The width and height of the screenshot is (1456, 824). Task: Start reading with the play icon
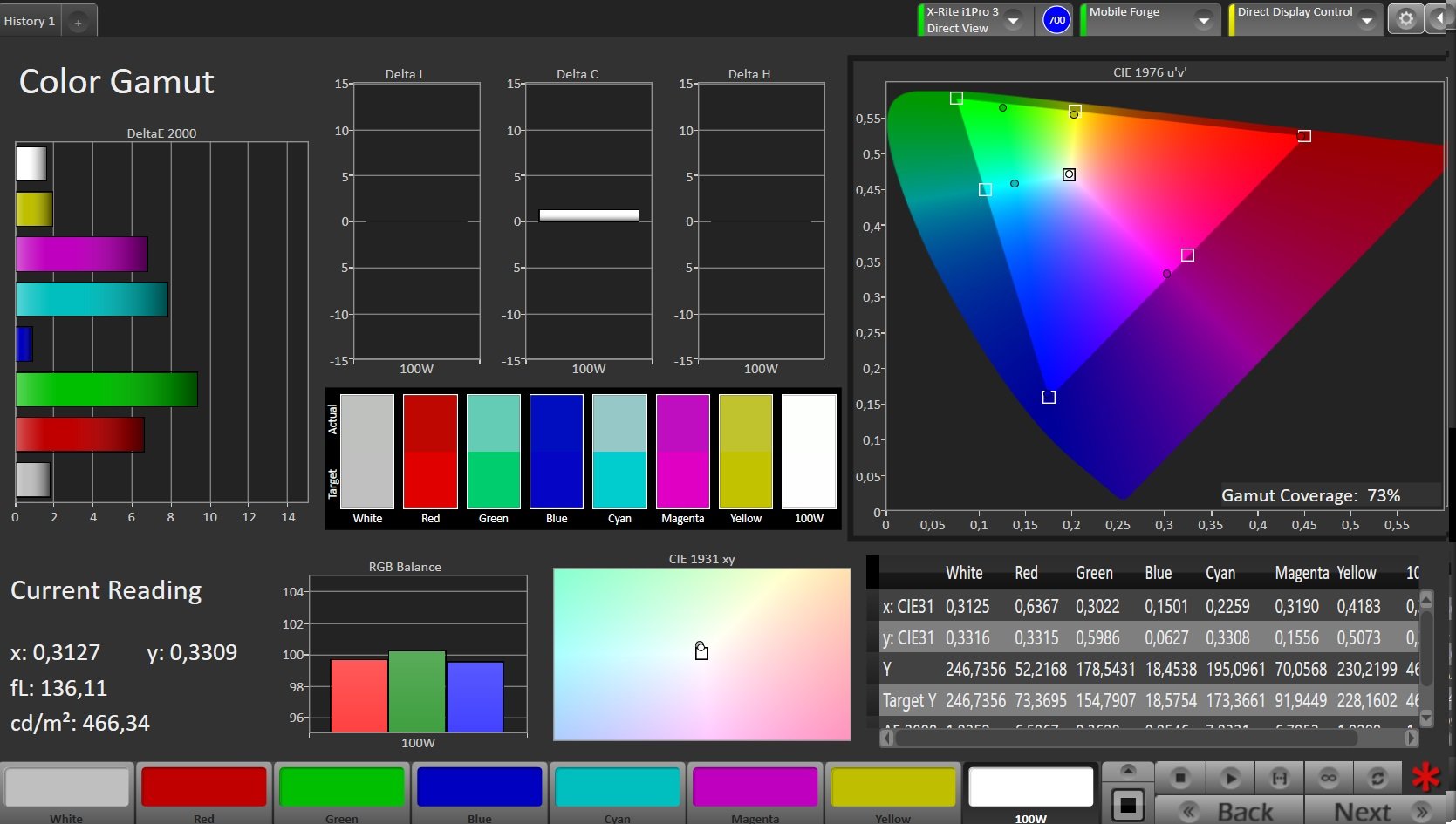coord(1230,777)
